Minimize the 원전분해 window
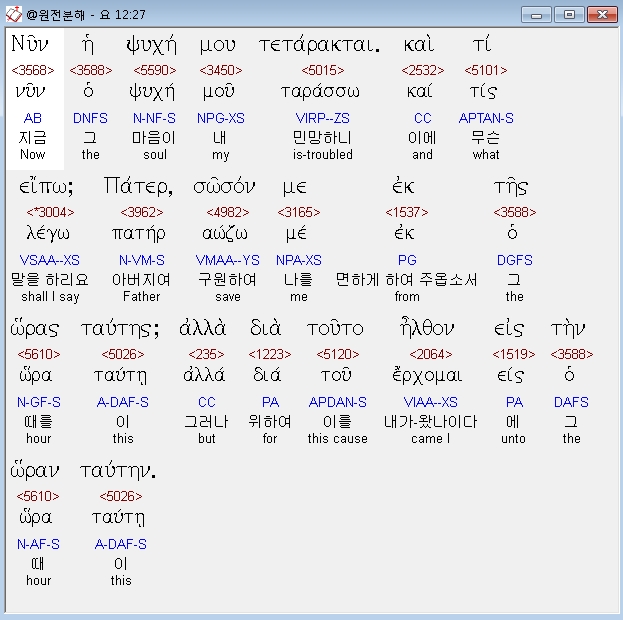Screen dimensions: 623x620 [536, 15]
